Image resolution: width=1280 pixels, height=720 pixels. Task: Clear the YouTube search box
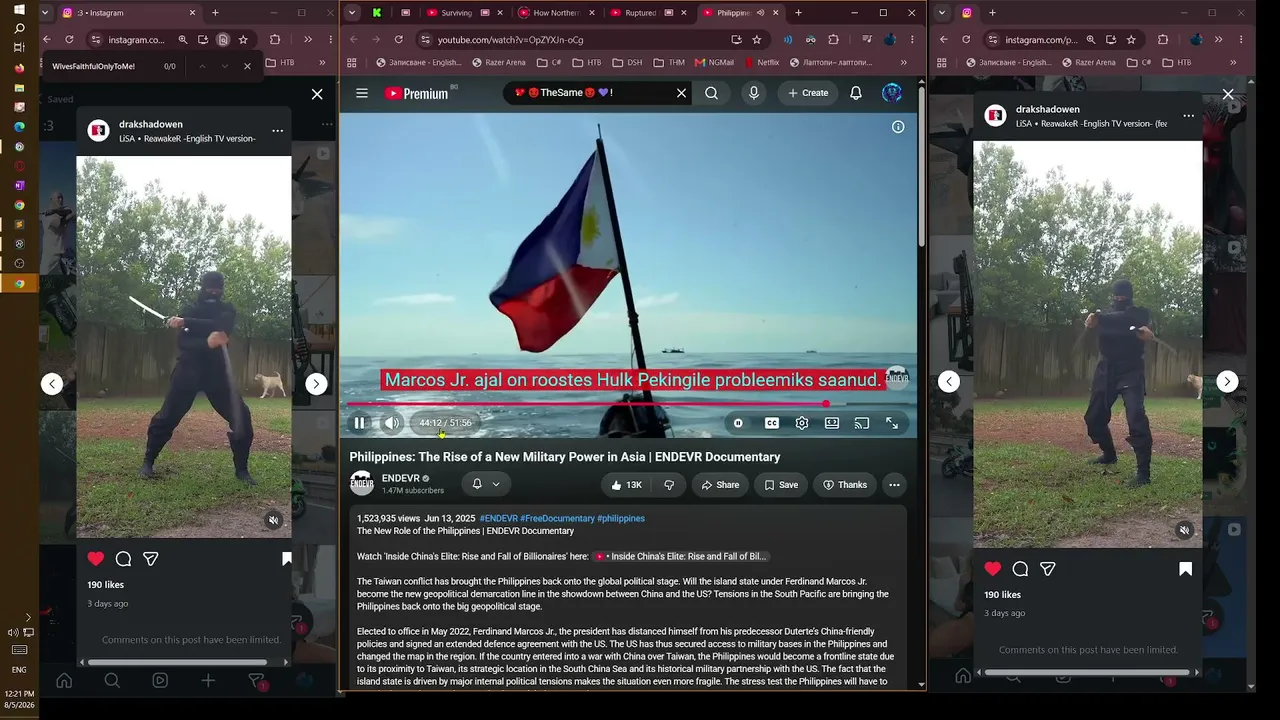click(681, 93)
